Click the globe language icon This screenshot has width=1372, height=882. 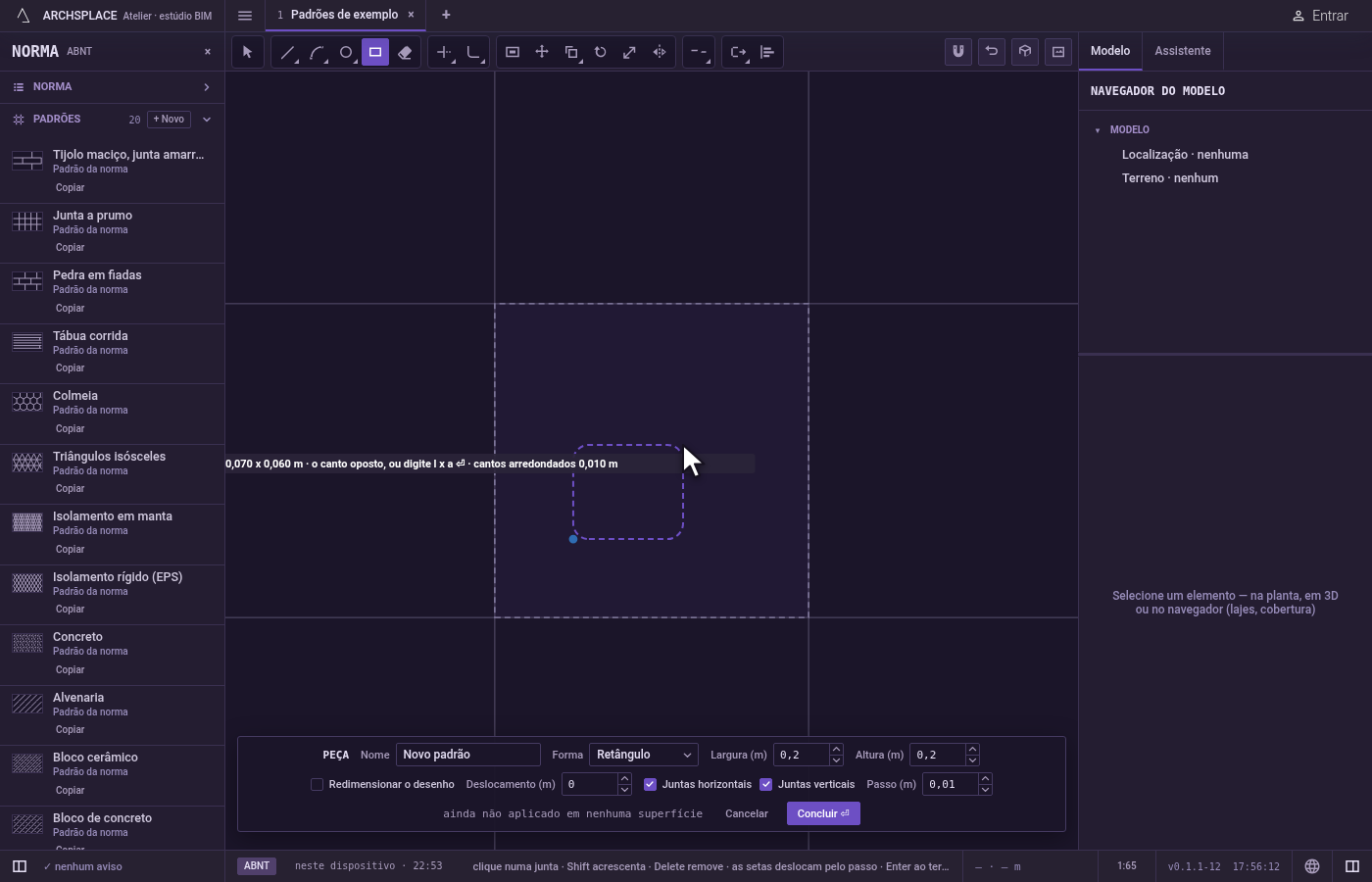pos(1312,866)
